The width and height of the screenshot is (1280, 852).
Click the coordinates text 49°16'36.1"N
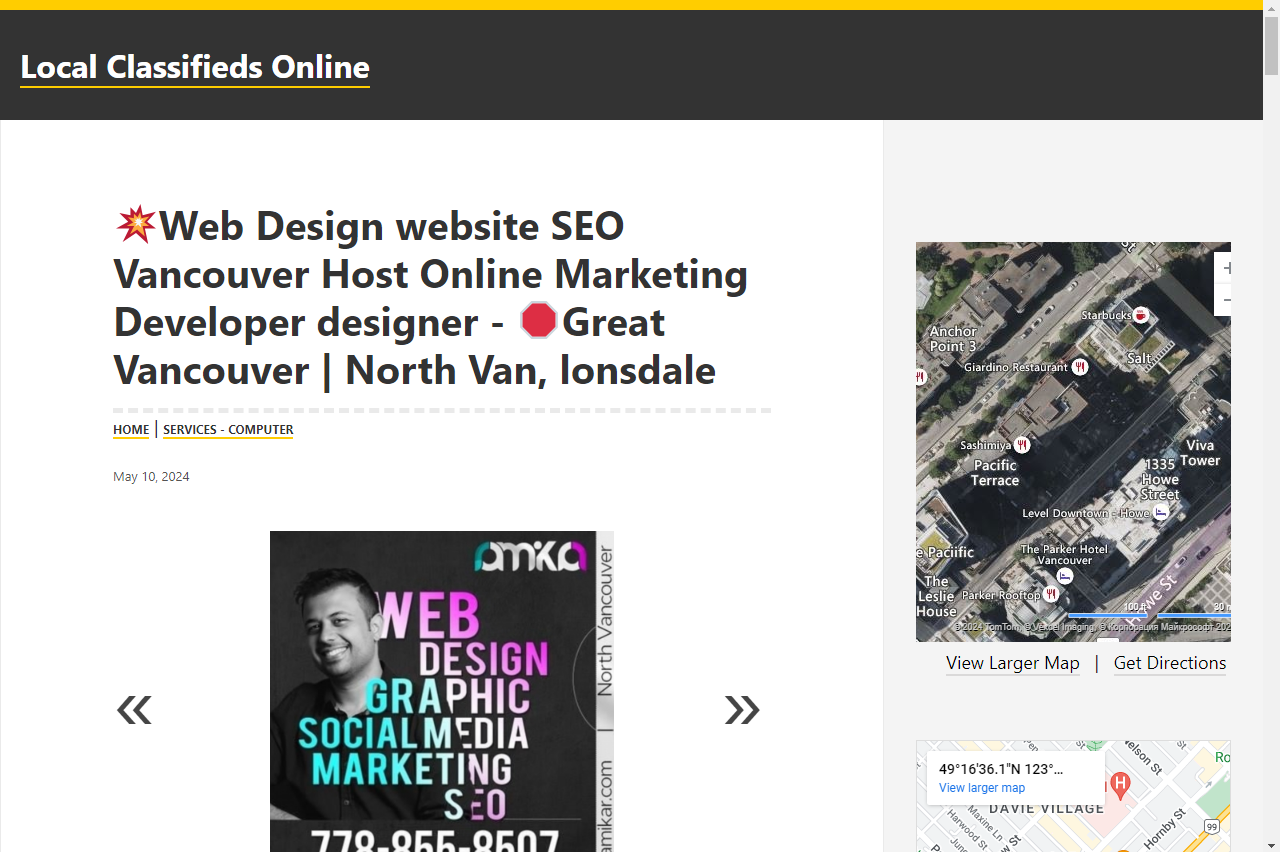click(x=1001, y=769)
